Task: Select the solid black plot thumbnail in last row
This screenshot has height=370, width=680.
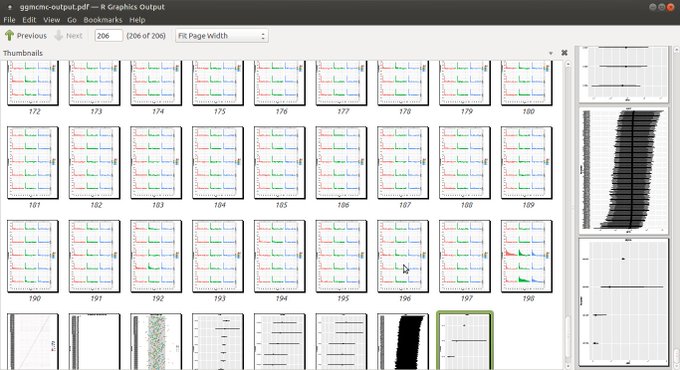Action: click(403, 342)
